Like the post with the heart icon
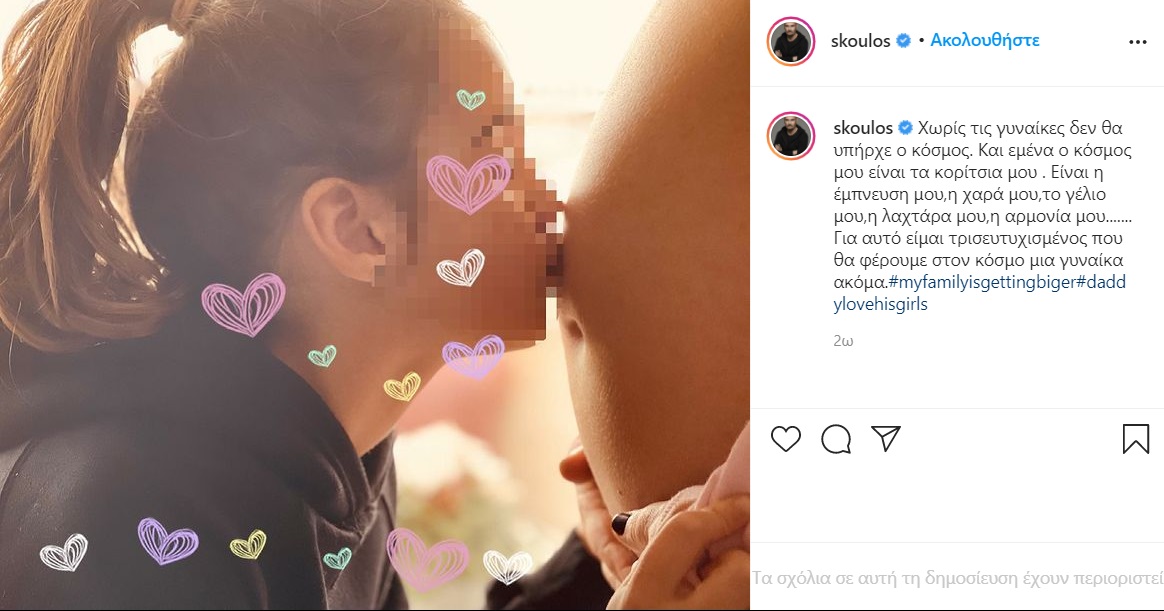Screen dimensions: 1164x611 785,439
